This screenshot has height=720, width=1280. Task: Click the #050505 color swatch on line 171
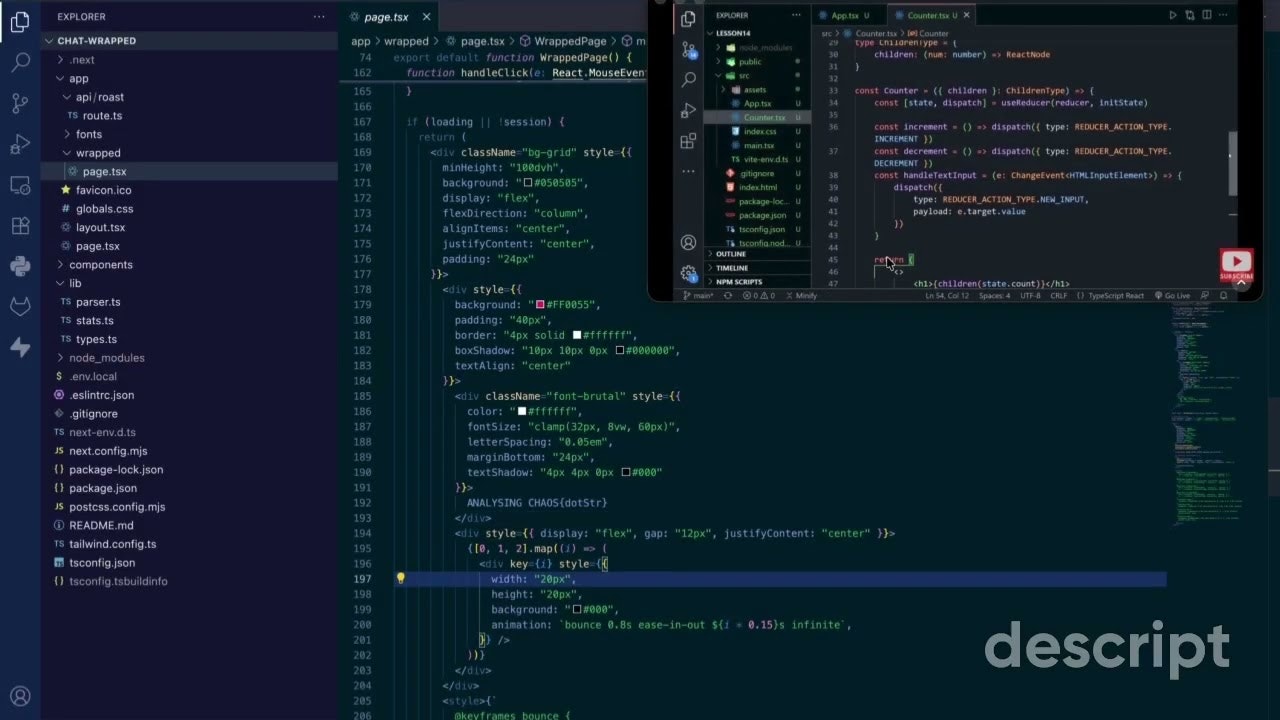coord(527,183)
